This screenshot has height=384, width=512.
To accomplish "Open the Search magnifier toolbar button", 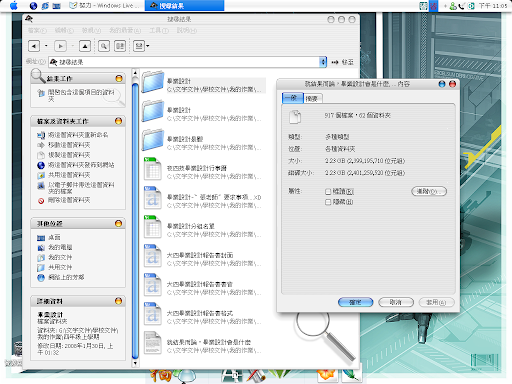I will coord(104,46).
